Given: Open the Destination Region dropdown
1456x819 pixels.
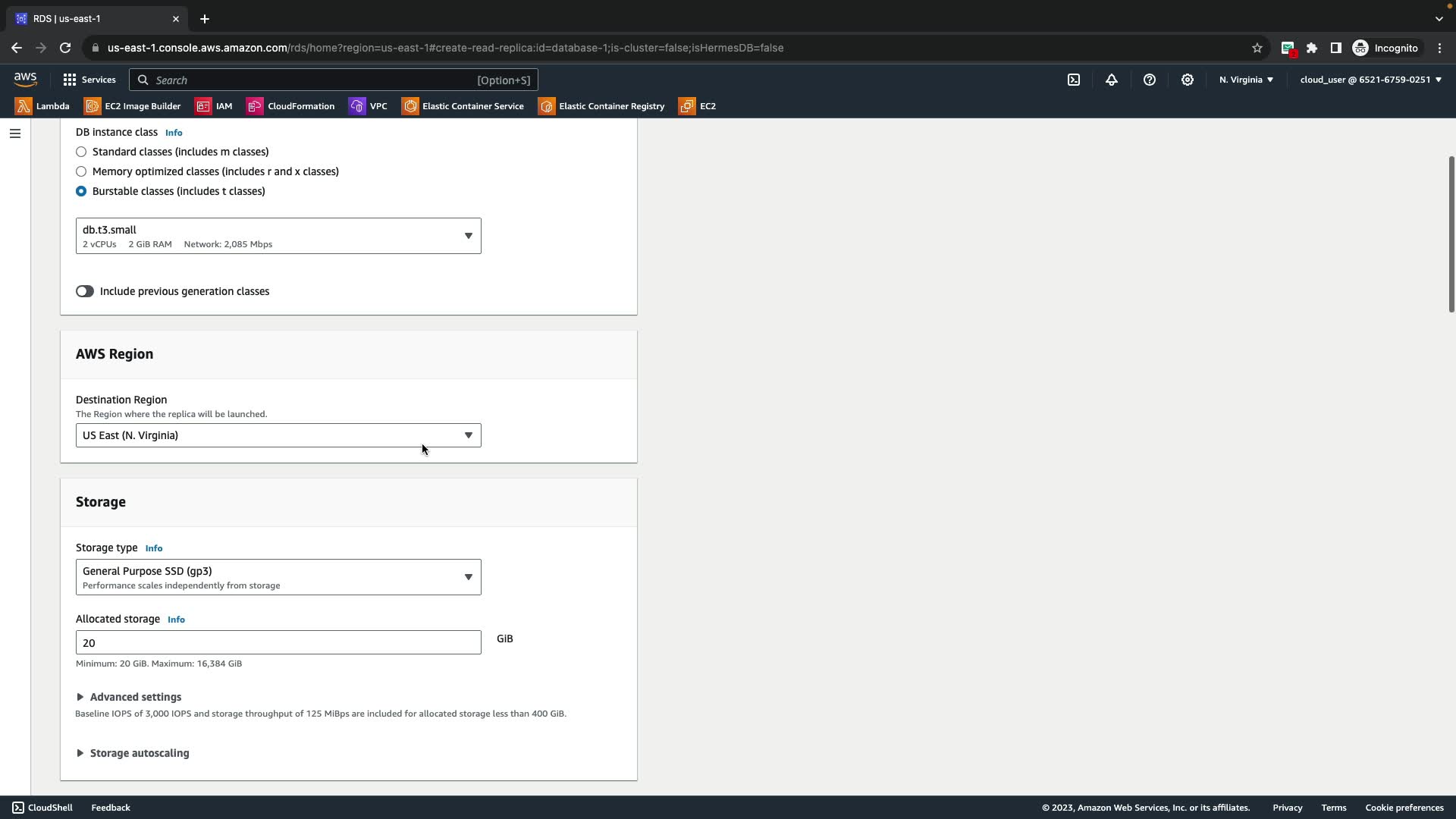Looking at the screenshot, I should (x=278, y=435).
